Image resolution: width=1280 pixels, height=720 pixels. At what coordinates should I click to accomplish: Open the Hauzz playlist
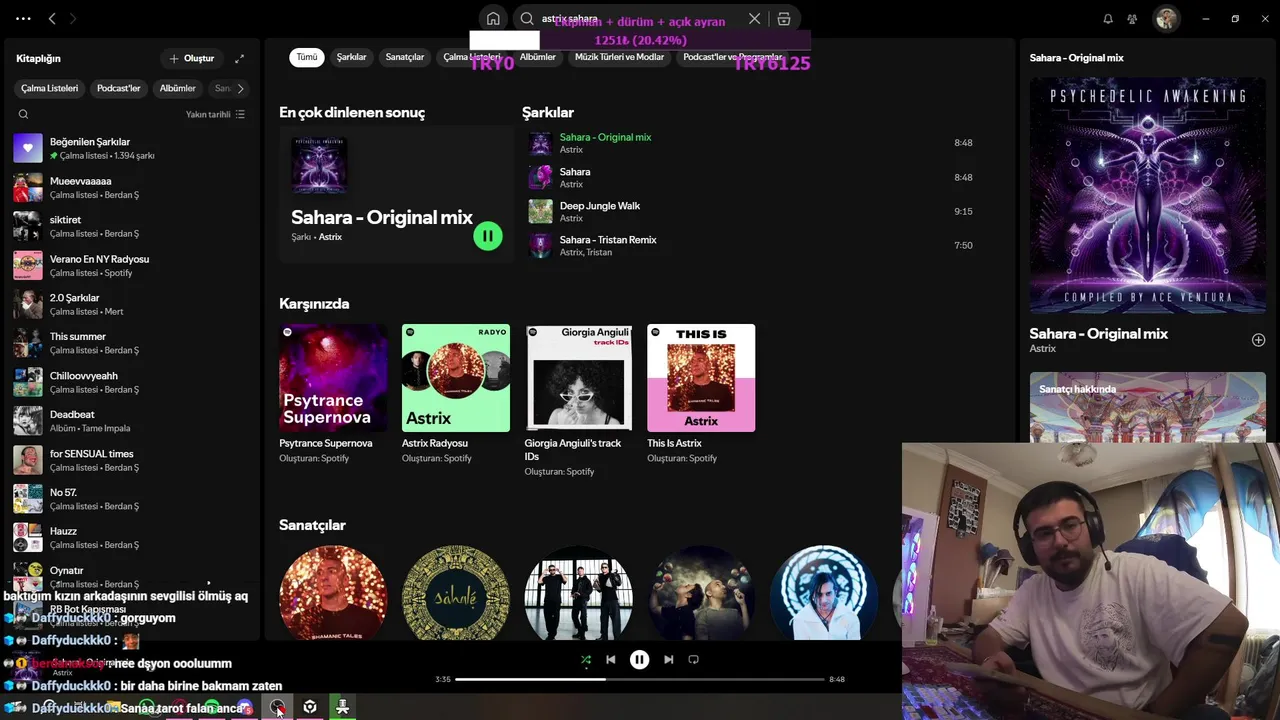tap(130, 538)
